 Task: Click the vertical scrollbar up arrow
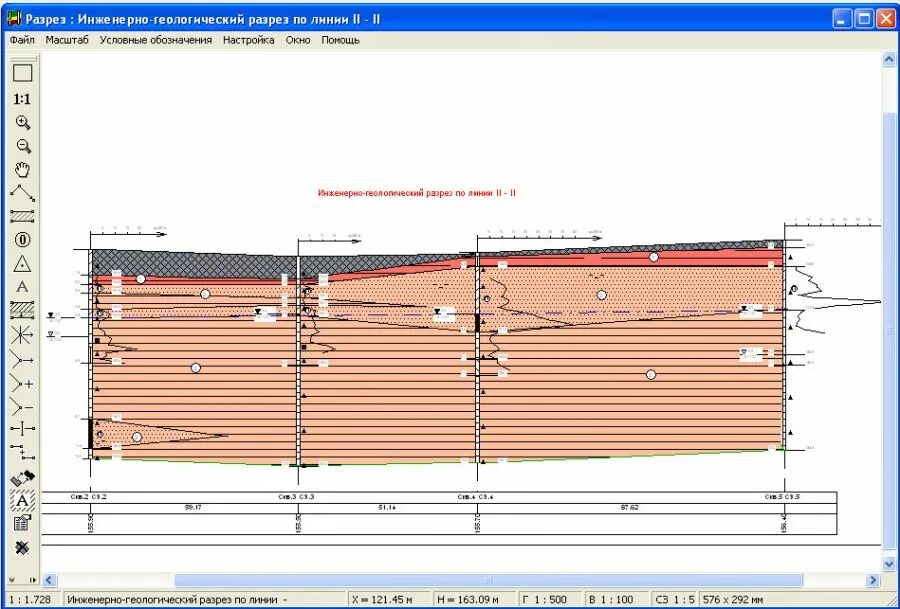click(x=889, y=59)
